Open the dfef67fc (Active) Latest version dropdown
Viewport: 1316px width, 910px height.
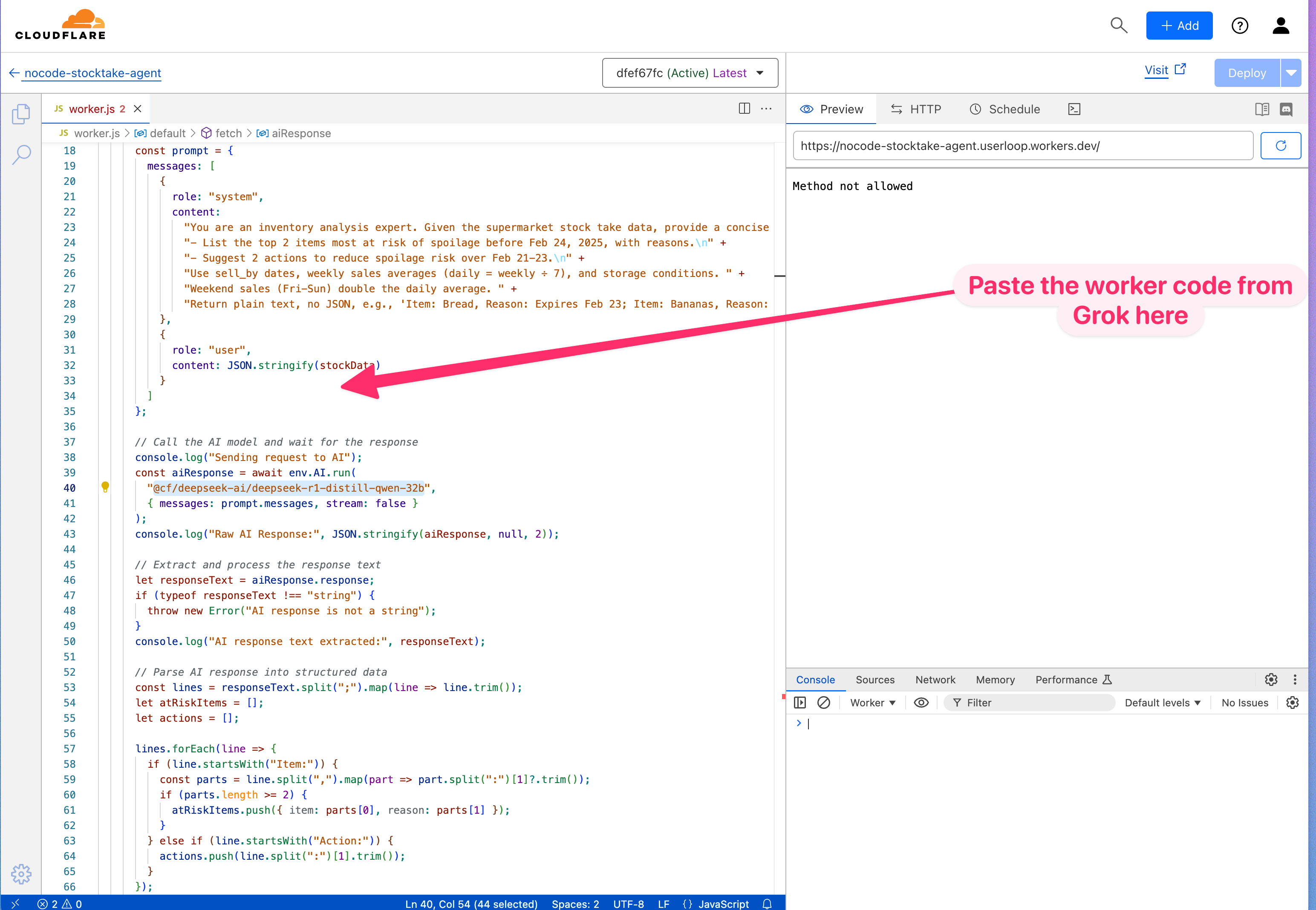click(x=690, y=73)
